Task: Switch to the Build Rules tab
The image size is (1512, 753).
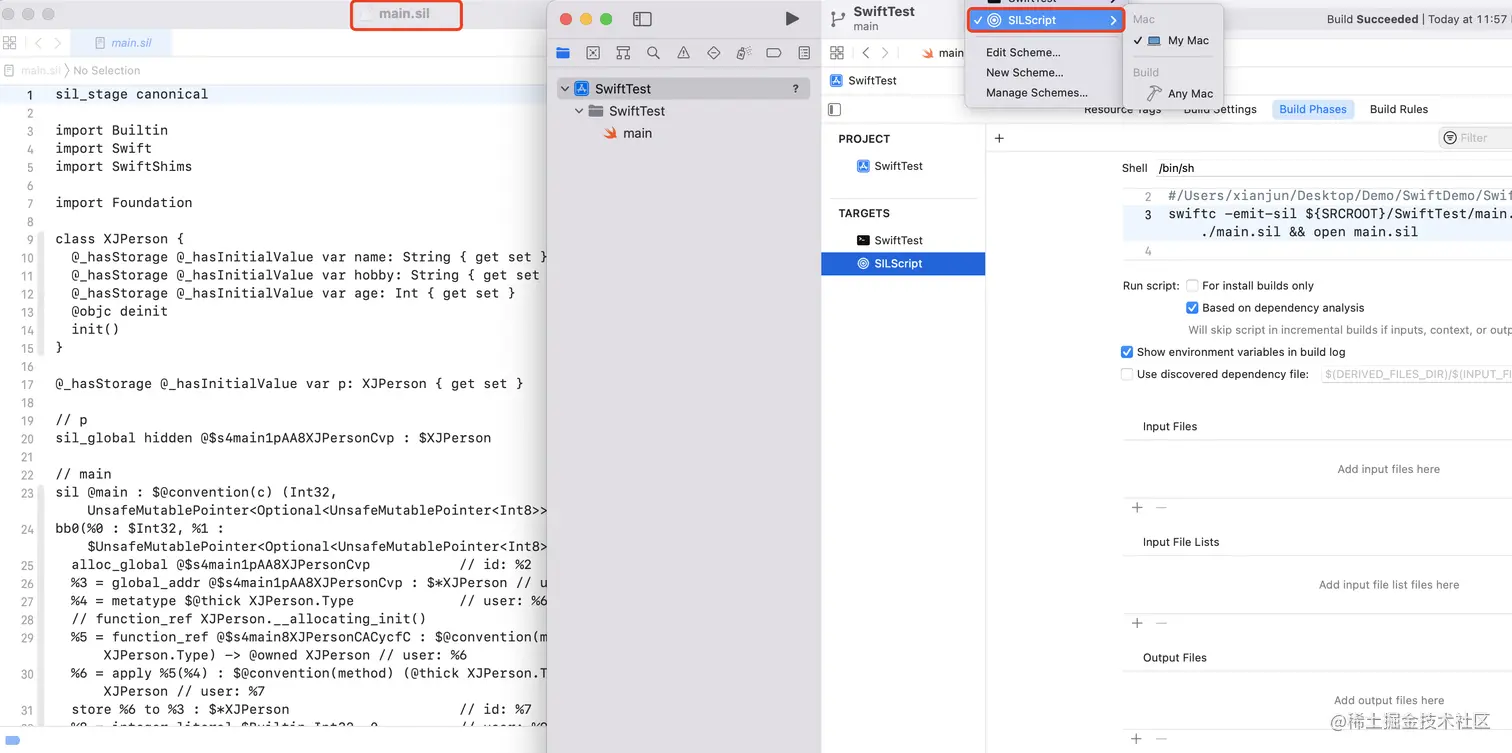Action: (x=1398, y=110)
